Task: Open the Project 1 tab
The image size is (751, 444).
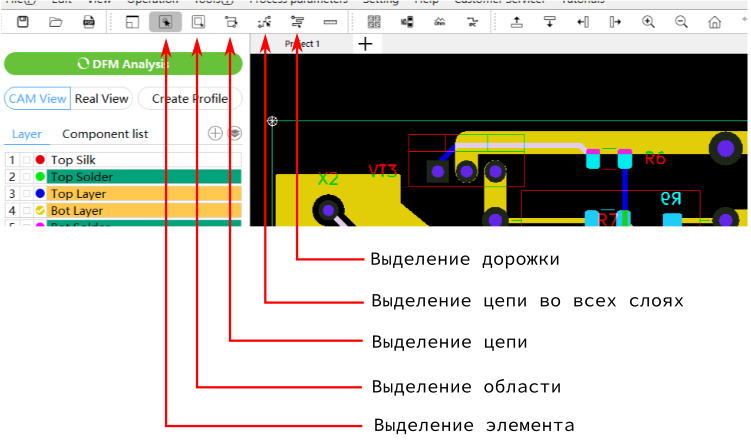Action: 302,44
